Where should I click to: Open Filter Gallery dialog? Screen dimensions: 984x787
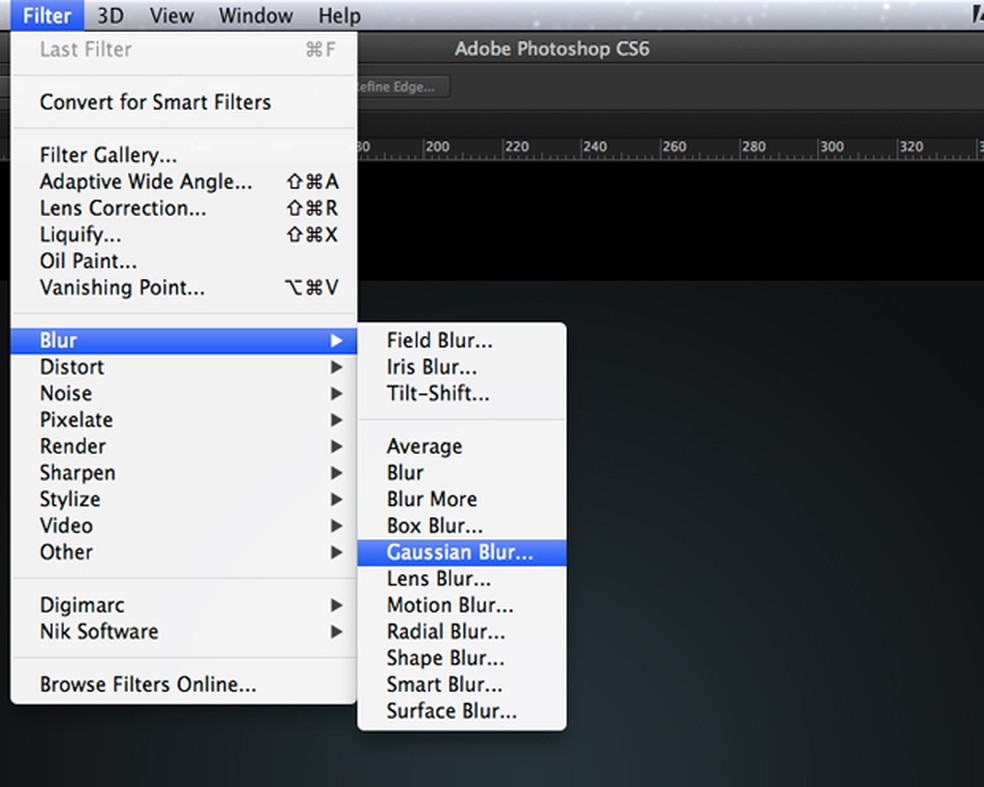click(108, 156)
